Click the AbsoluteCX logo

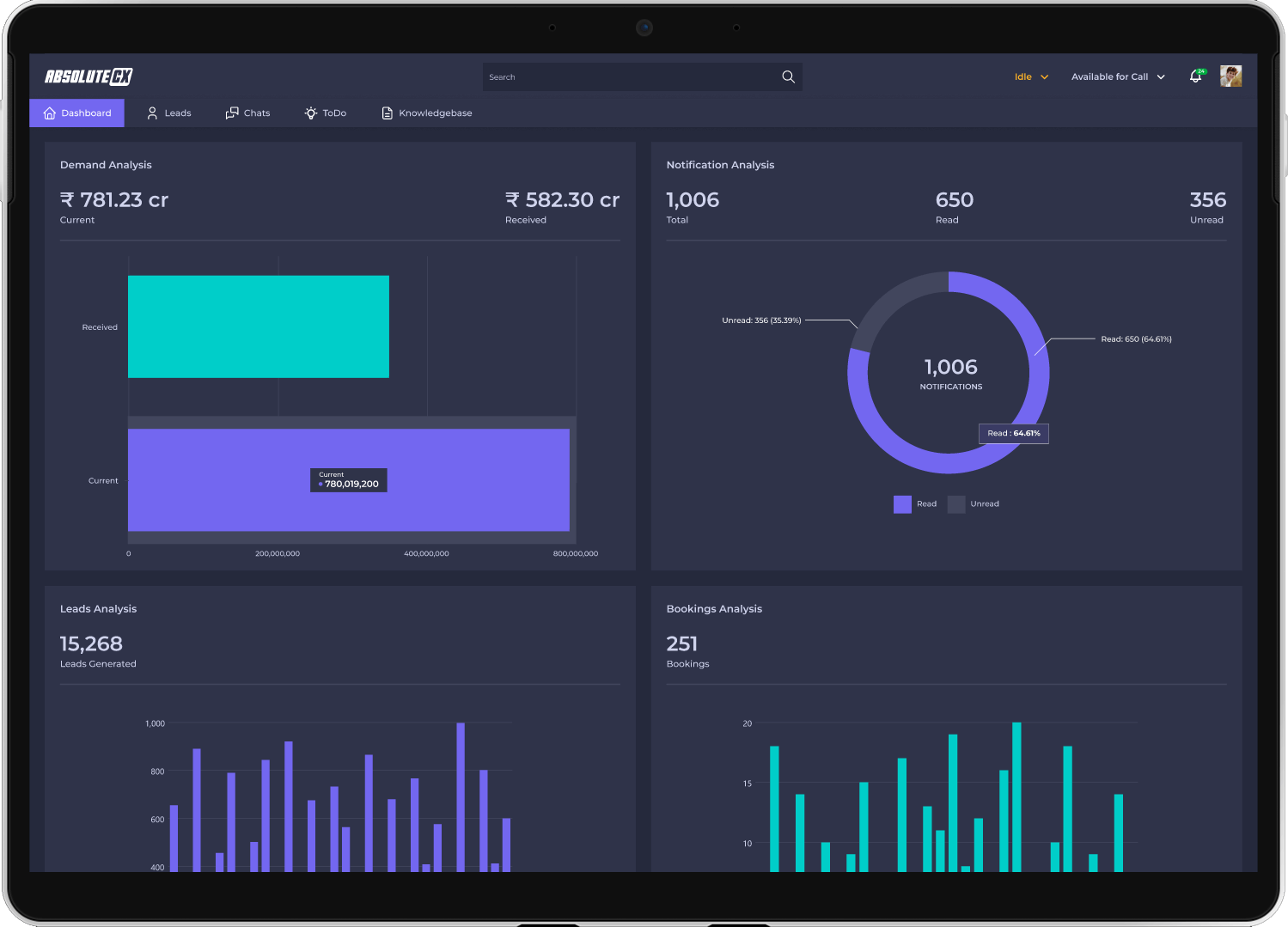89,76
